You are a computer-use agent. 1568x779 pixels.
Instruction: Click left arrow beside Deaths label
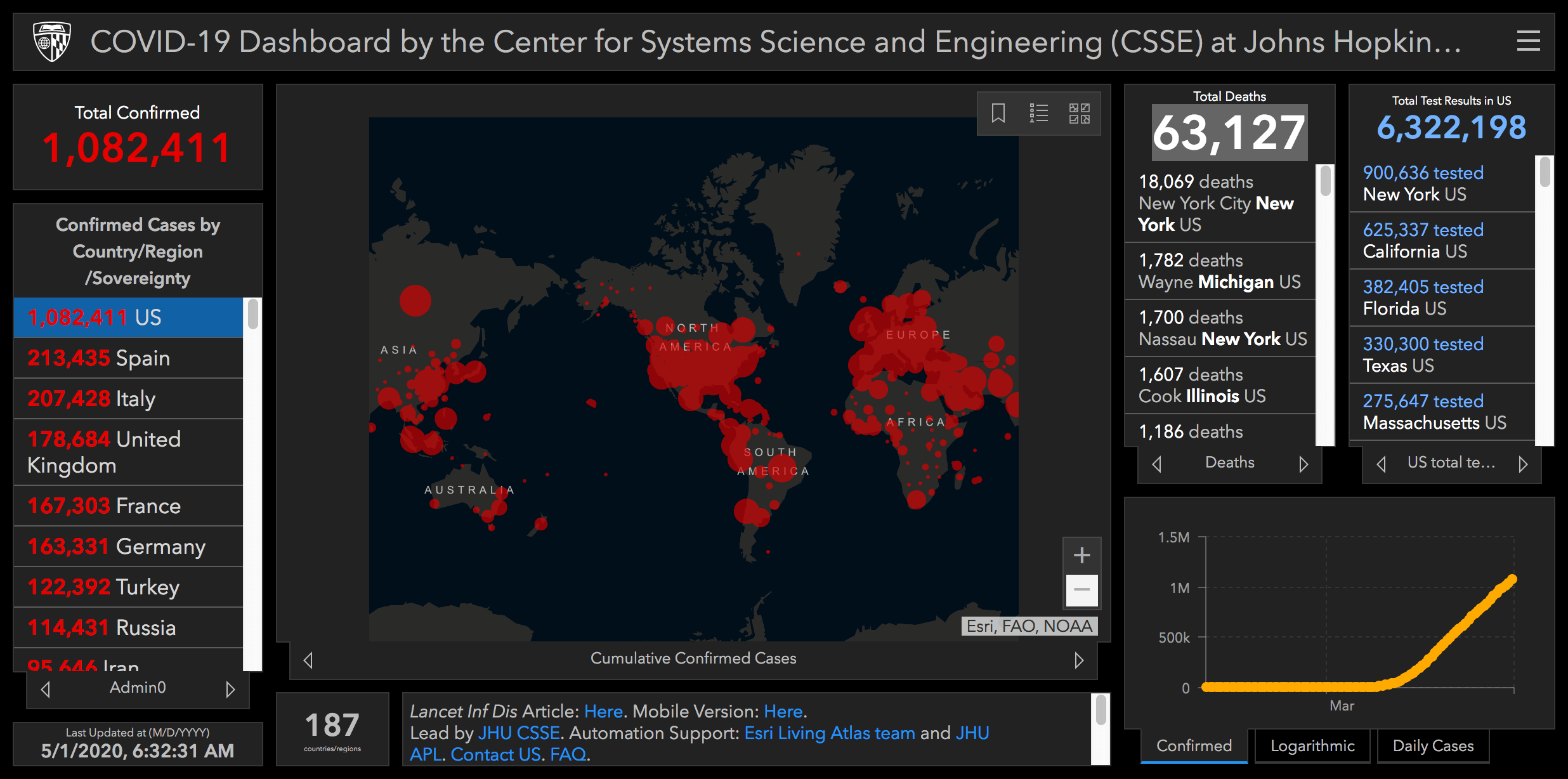point(1157,464)
